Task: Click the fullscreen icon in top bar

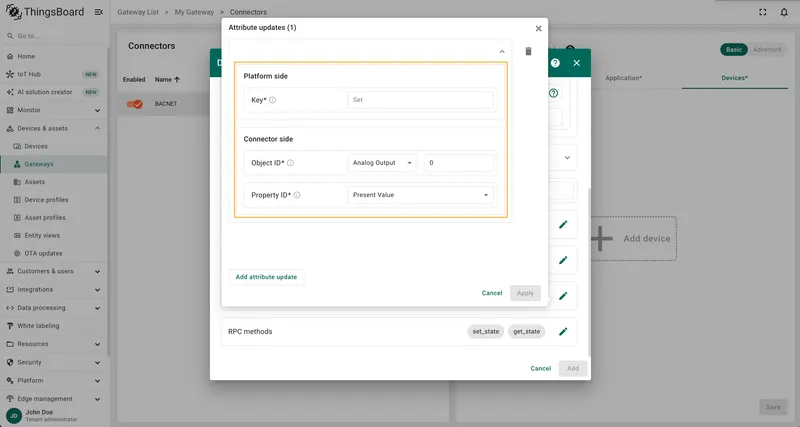Action: pyautogui.click(x=763, y=12)
